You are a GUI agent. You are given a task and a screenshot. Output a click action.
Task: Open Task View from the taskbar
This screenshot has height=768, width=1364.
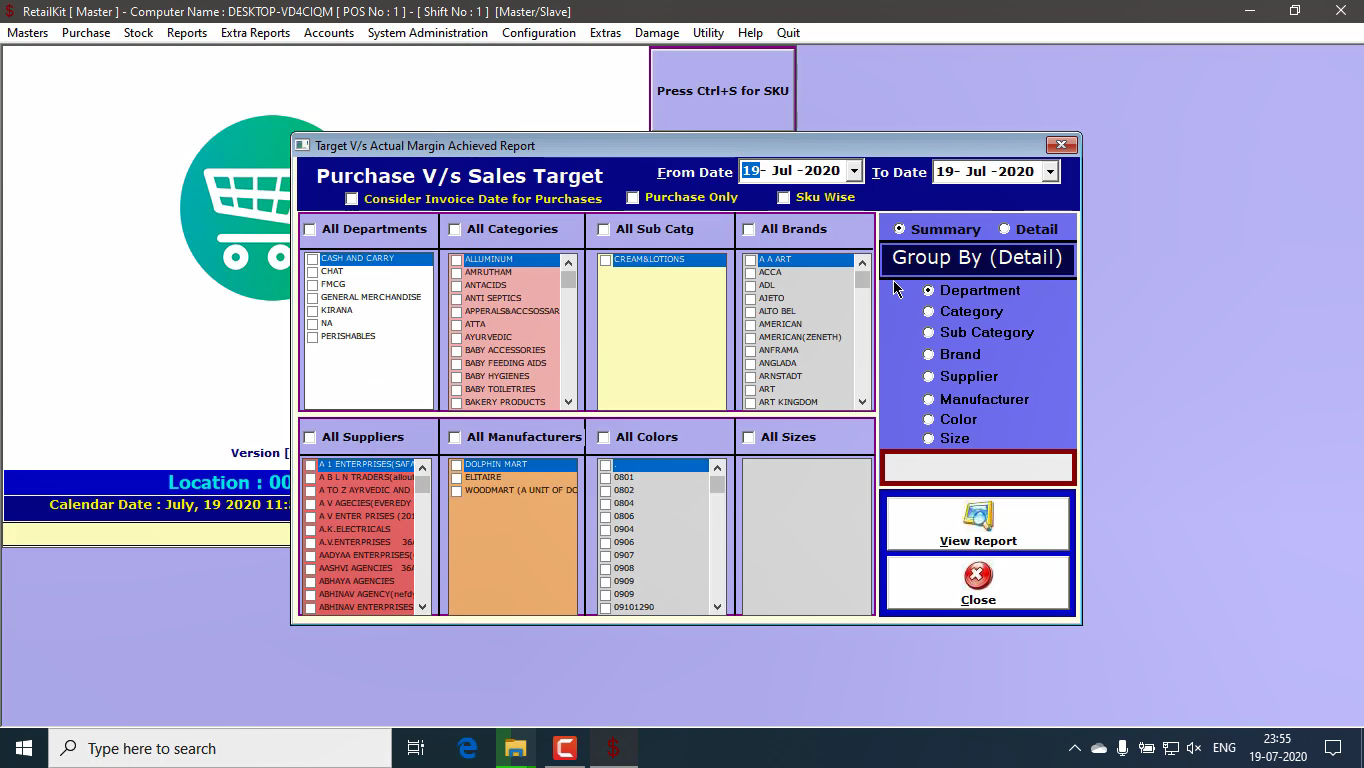click(x=416, y=748)
